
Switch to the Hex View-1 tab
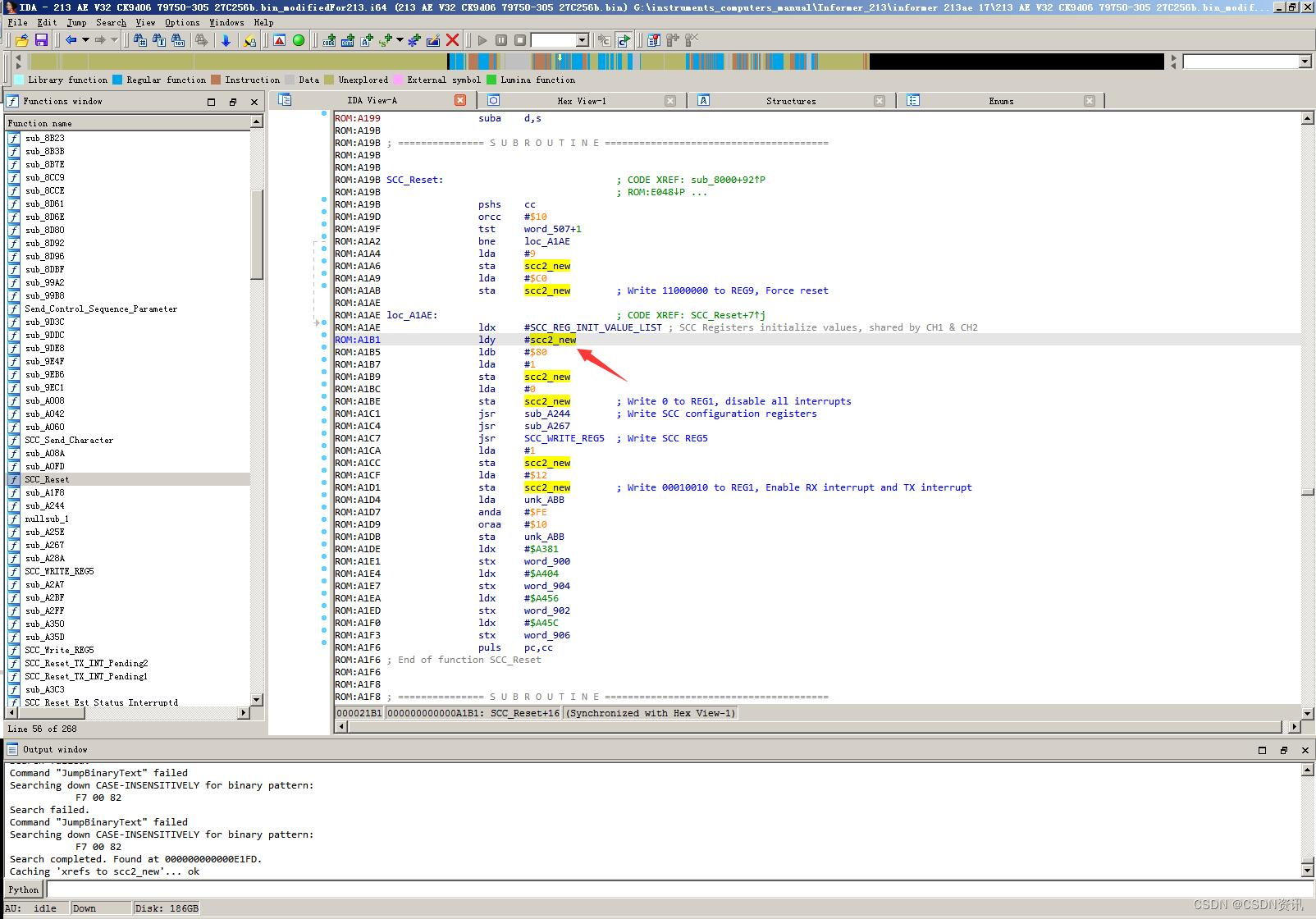pyautogui.click(x=581, y=101)
